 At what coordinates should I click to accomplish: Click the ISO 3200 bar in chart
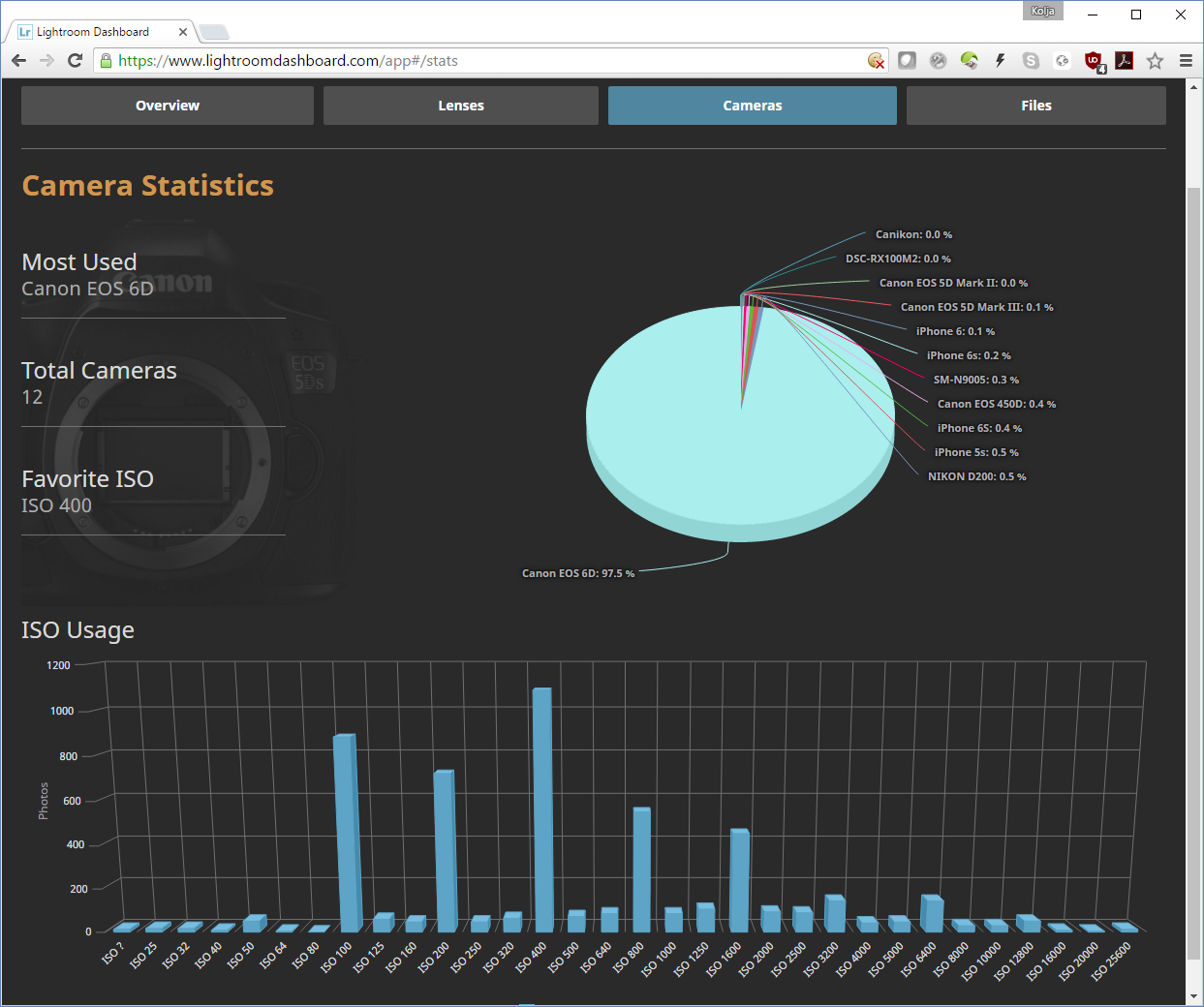pos(835,913)
